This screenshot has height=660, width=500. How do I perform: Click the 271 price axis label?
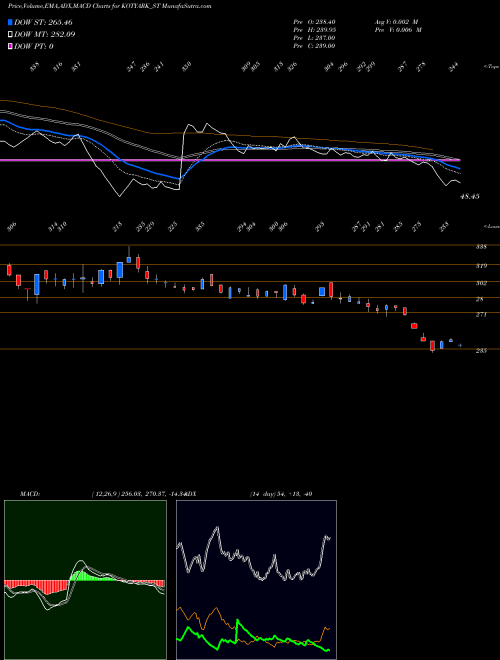point(481,314)
